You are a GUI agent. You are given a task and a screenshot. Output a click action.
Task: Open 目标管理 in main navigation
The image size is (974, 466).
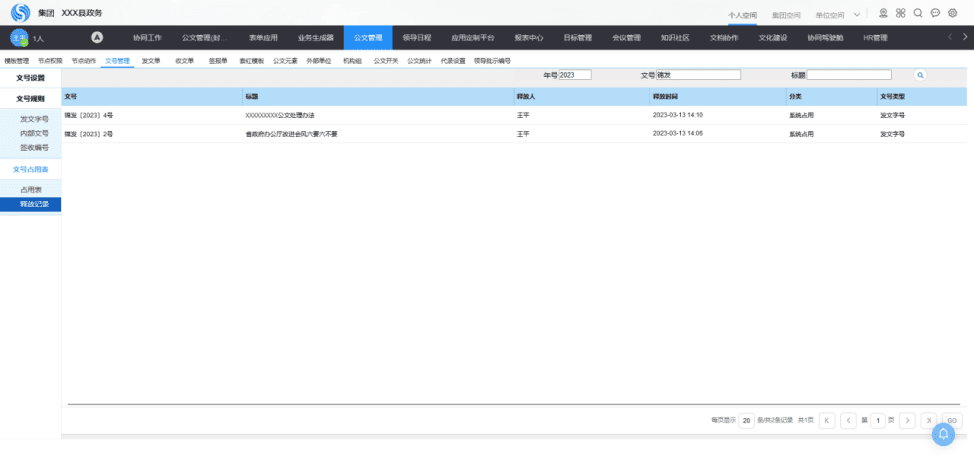pos(578,38)
